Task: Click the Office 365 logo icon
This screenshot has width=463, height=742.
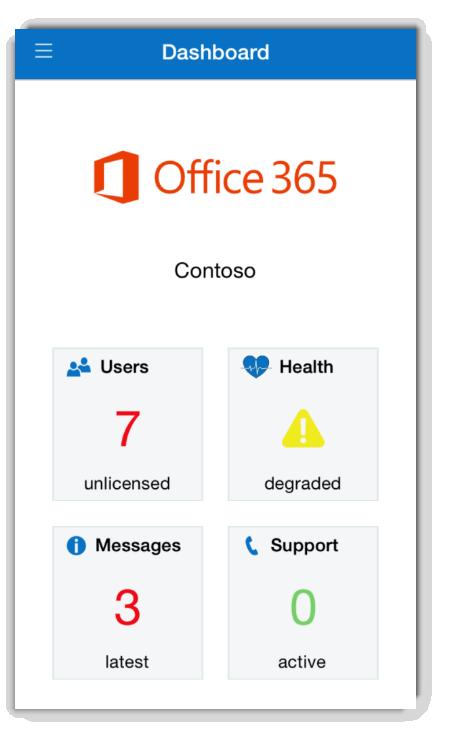Action: coord(116,177)
